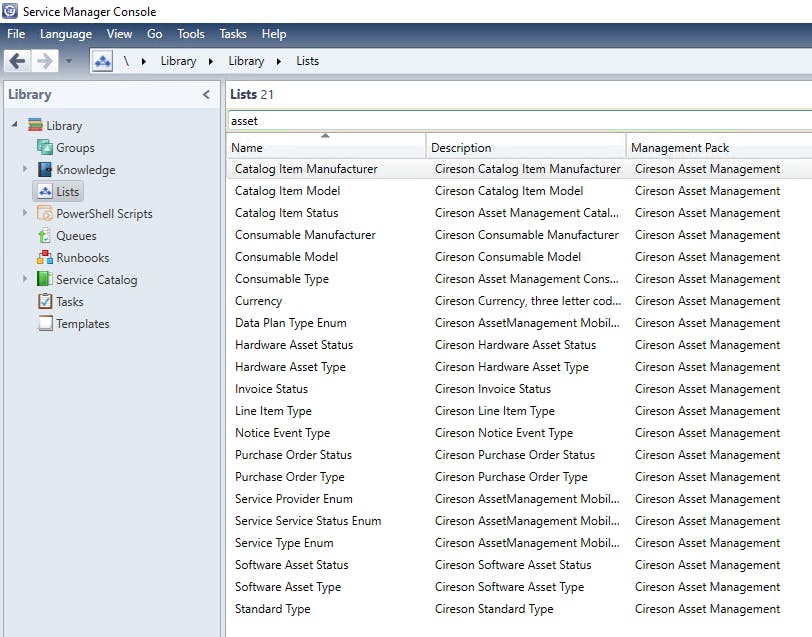Open the Language menu
Screen dimensions: 812x637
click(x=66, y=34)
